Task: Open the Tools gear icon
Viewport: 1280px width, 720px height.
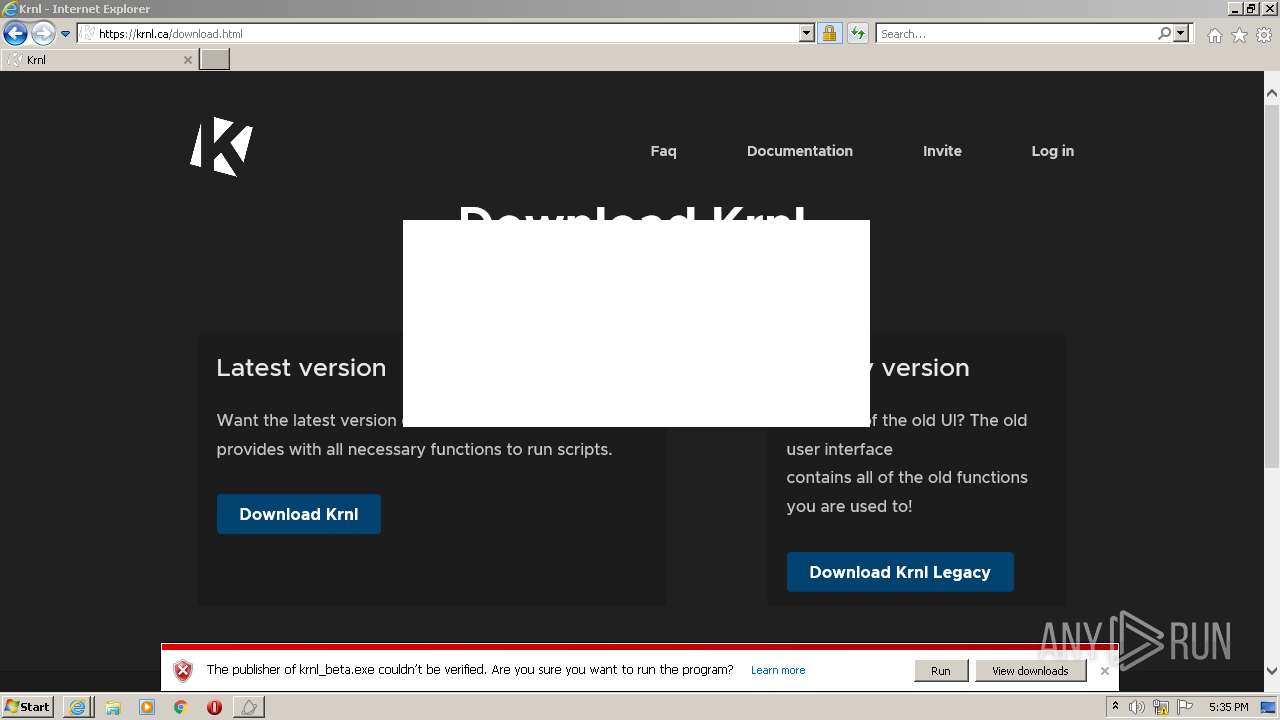Action: click(1264, 35)
